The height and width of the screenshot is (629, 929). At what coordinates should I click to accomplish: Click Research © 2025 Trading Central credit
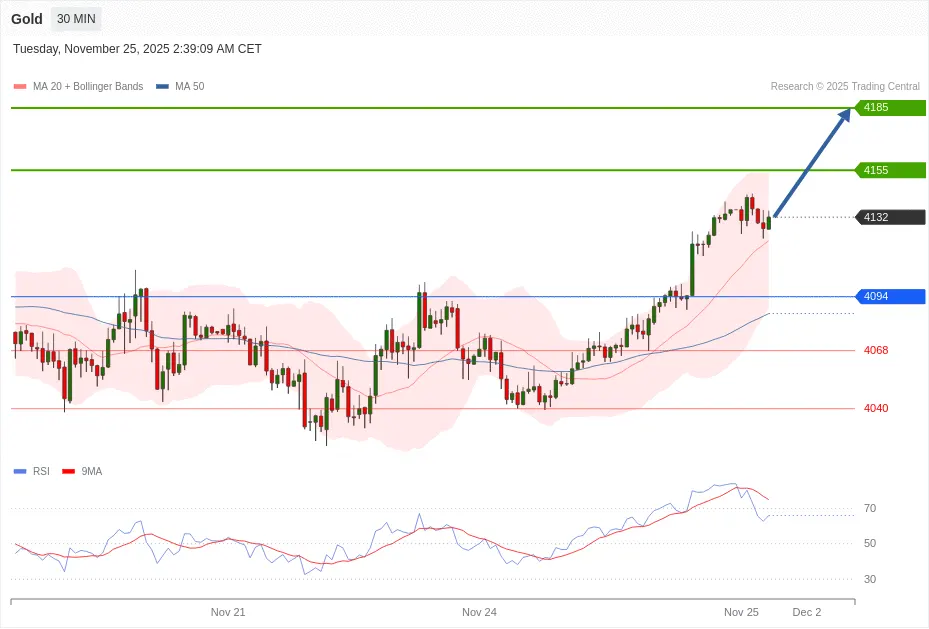click(845, 86)
